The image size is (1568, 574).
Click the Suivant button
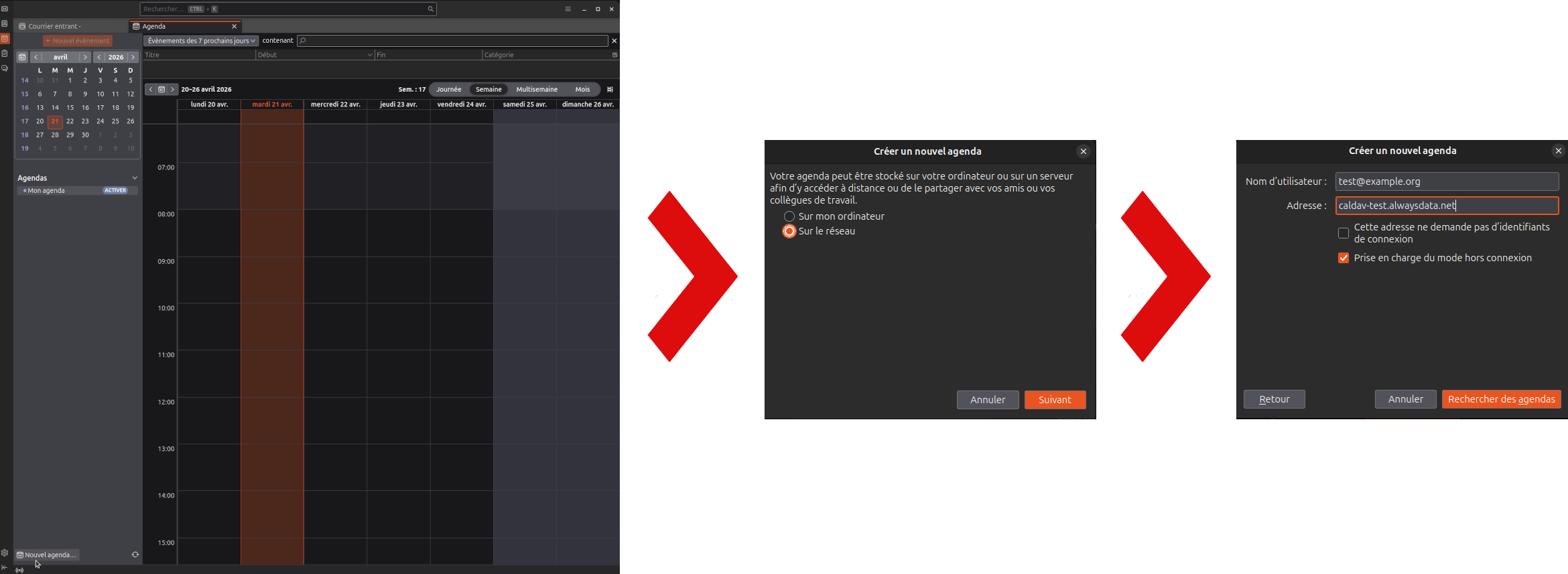(1055, 400)
